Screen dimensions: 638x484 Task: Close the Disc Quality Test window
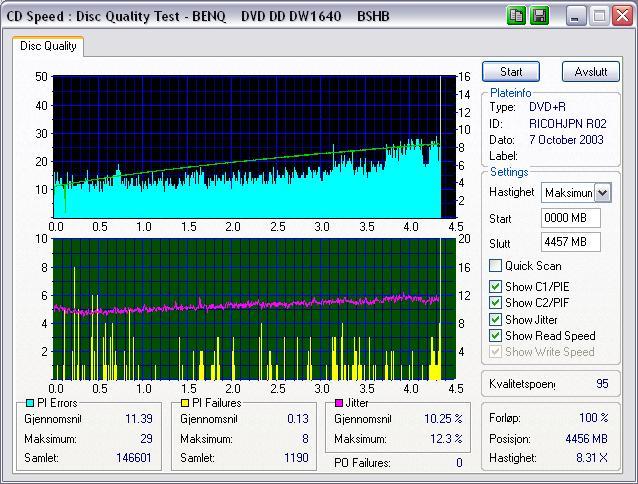[x=621, y=16]
